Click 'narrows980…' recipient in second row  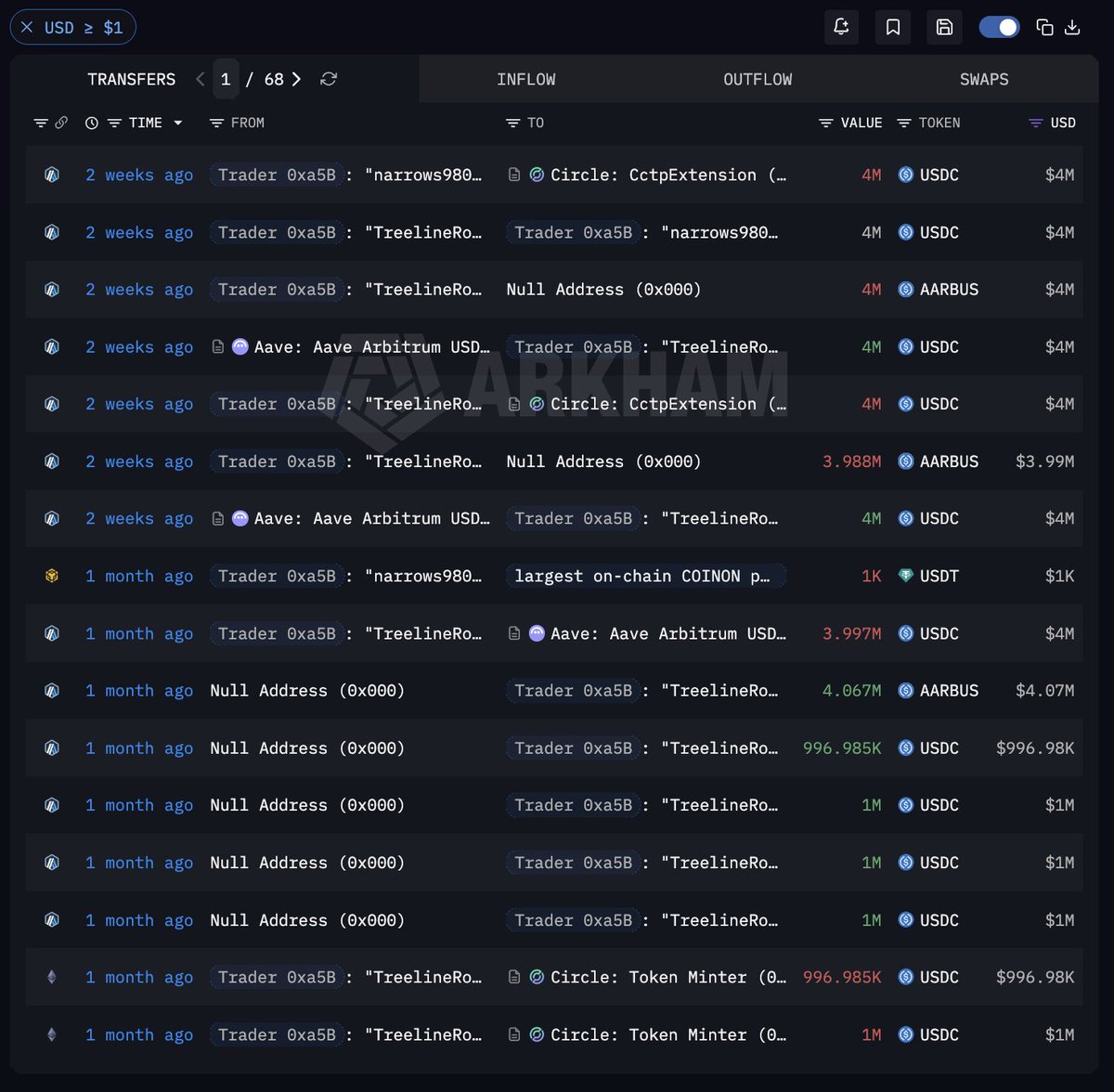[x=719, y=232]
